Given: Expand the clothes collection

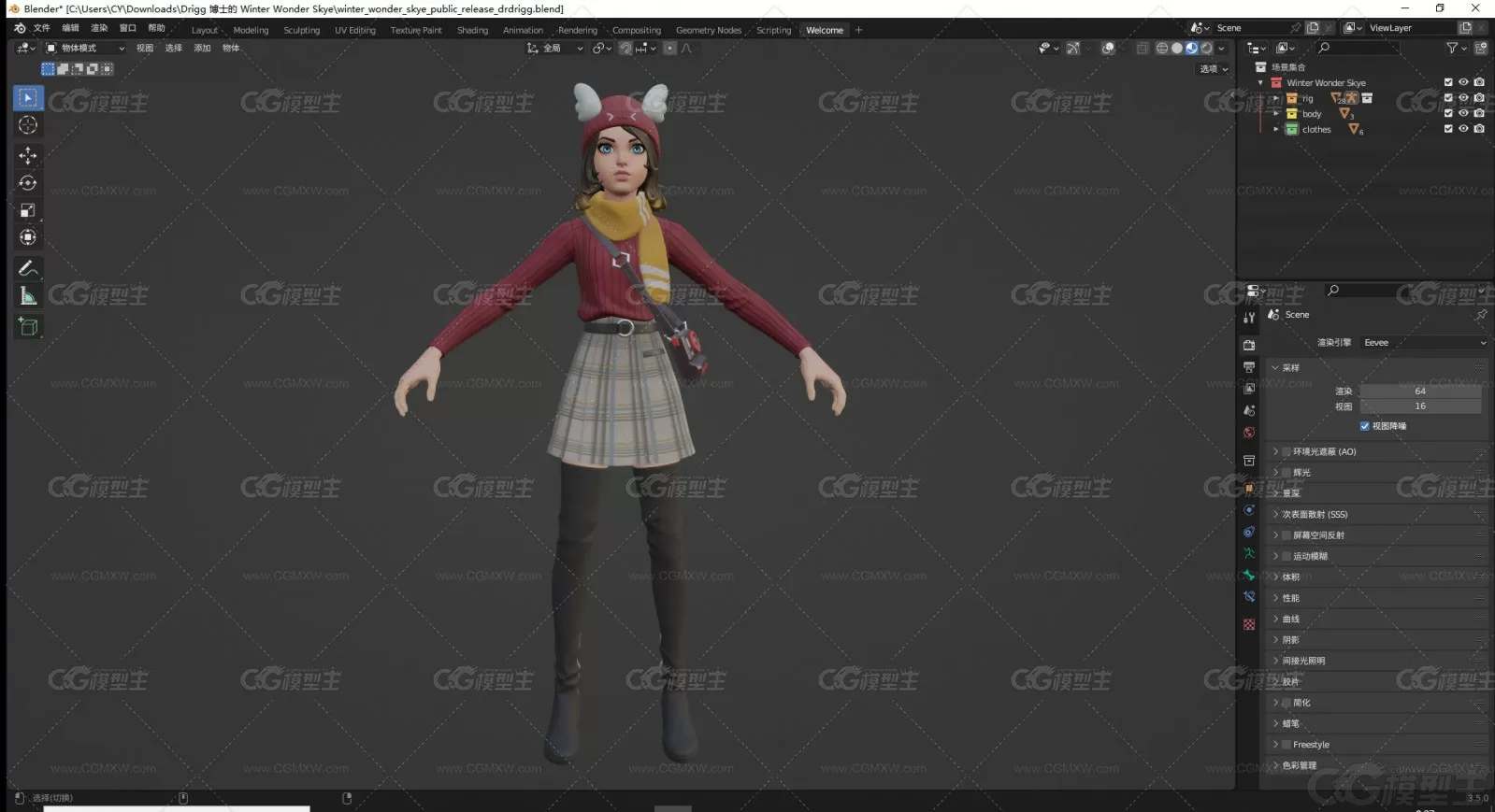Looking at the screenshot, I should 1276,129.
